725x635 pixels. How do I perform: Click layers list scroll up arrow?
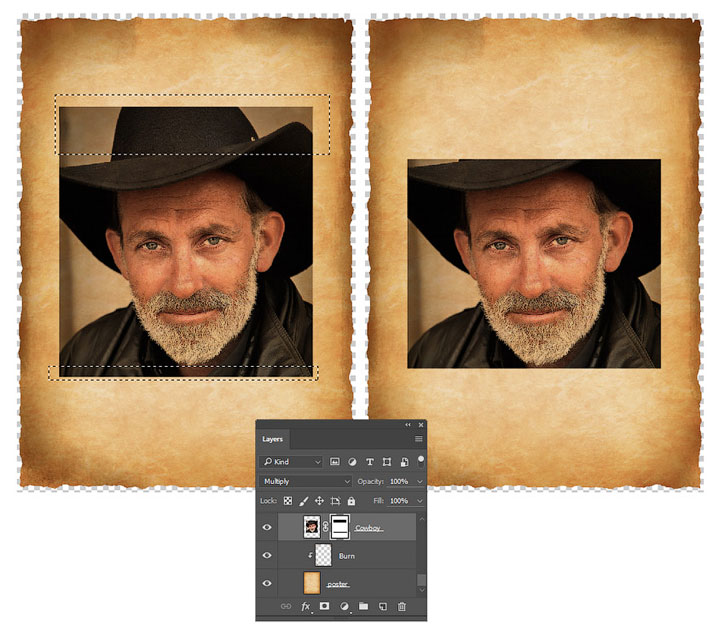coord(421,519)
